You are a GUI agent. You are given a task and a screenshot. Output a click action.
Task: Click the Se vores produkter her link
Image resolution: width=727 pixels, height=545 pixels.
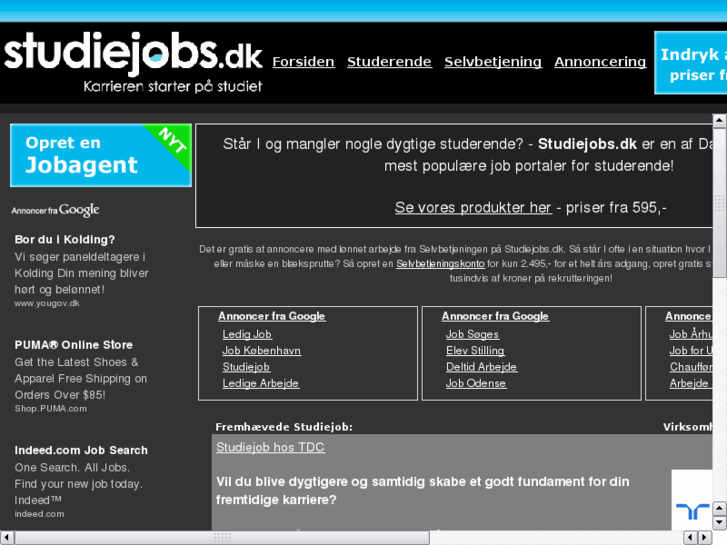tap(473, 207)
